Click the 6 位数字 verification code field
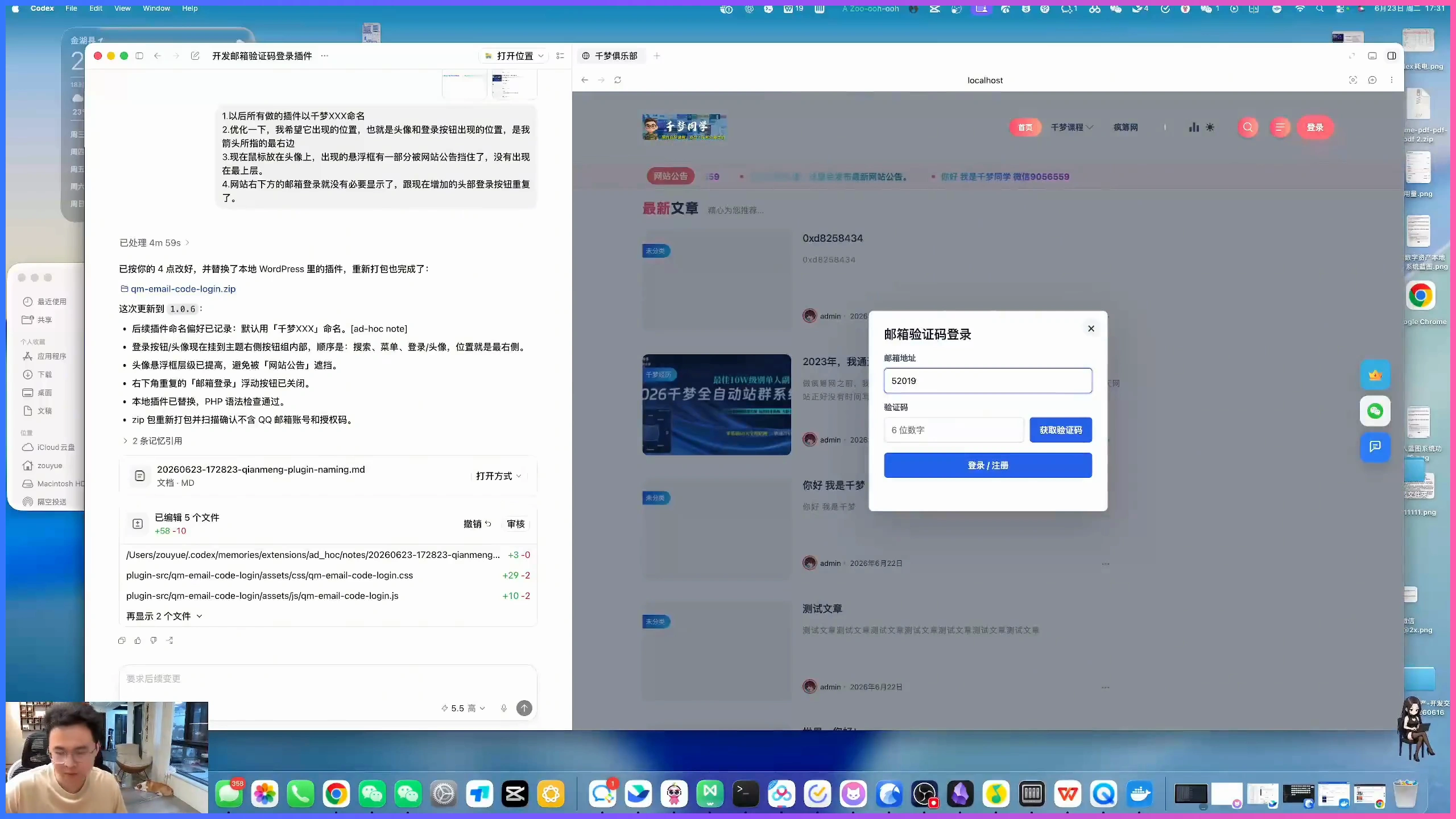Screen dimensions: 1456x819 pos(954,430)
